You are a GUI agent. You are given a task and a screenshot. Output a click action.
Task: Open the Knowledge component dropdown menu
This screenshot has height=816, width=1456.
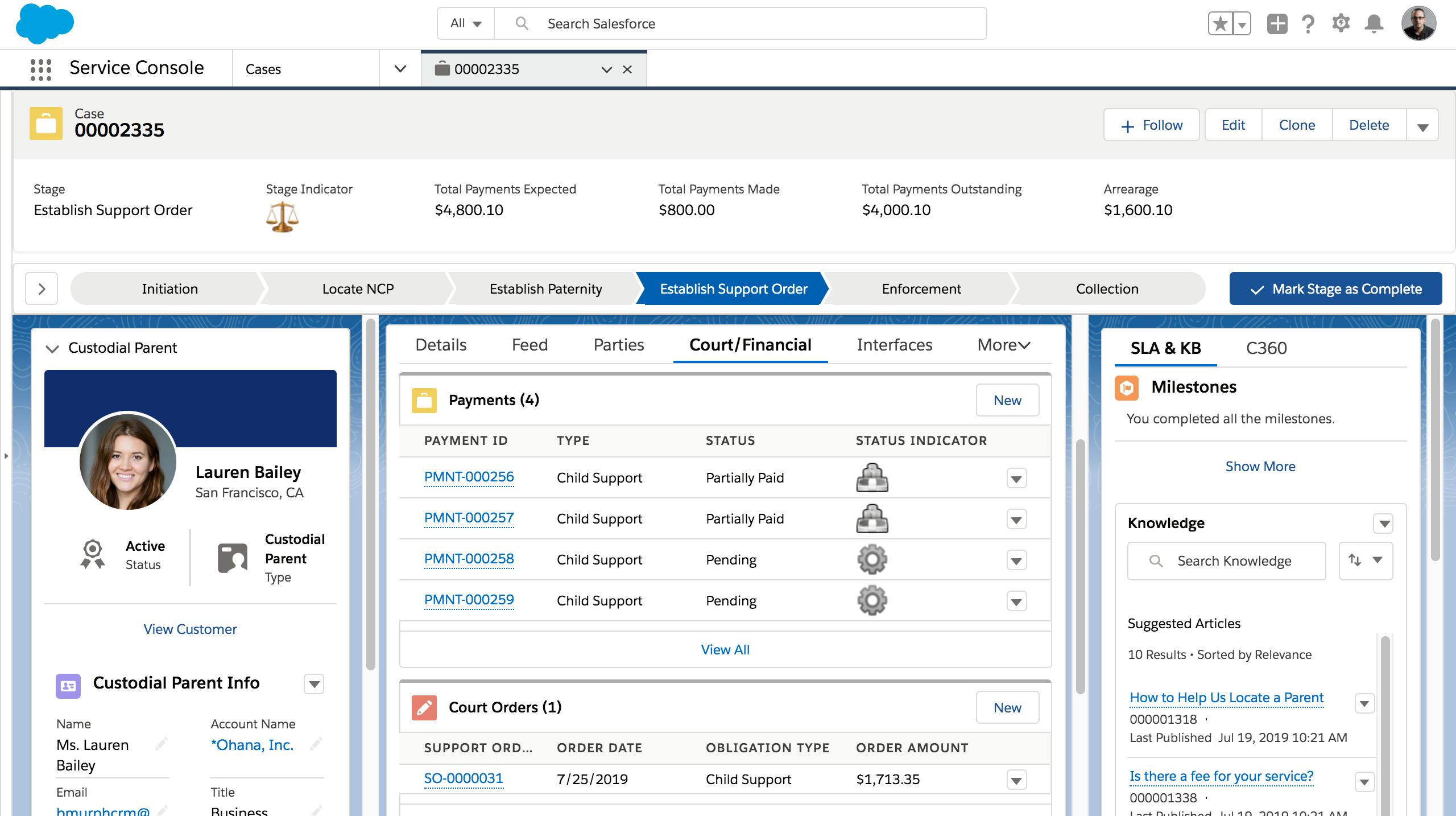tap(1383, 524)
